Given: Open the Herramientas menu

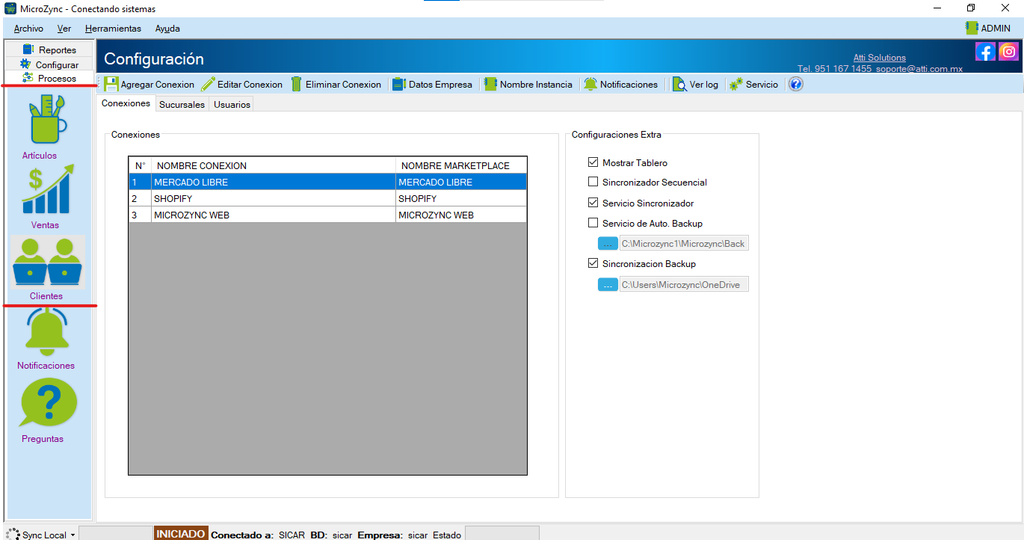Looking at the screenshot, I should [x=113, y=29].
